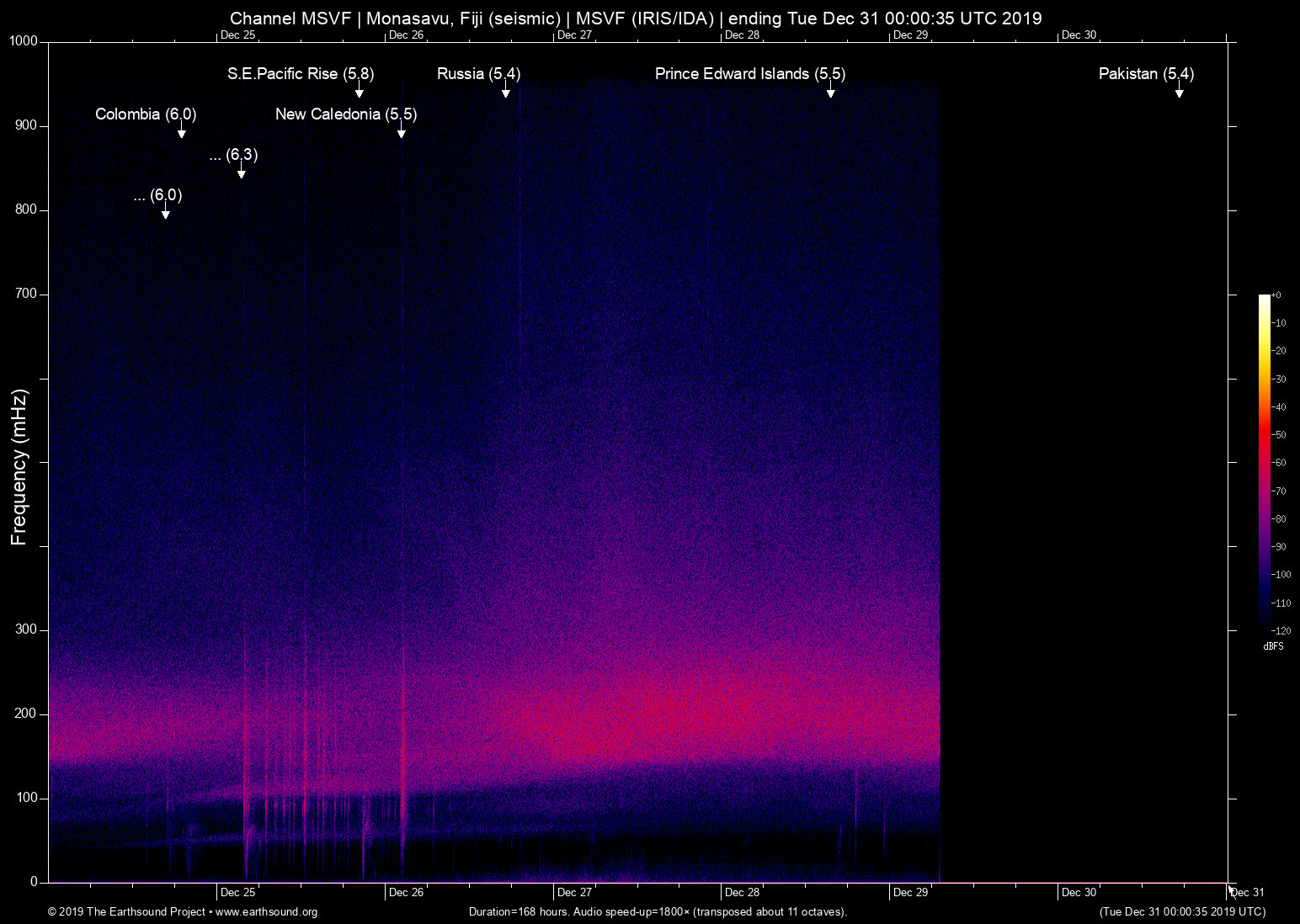
Task: Click the 700 frequency tick label
Action: click(x=26, y=294)
